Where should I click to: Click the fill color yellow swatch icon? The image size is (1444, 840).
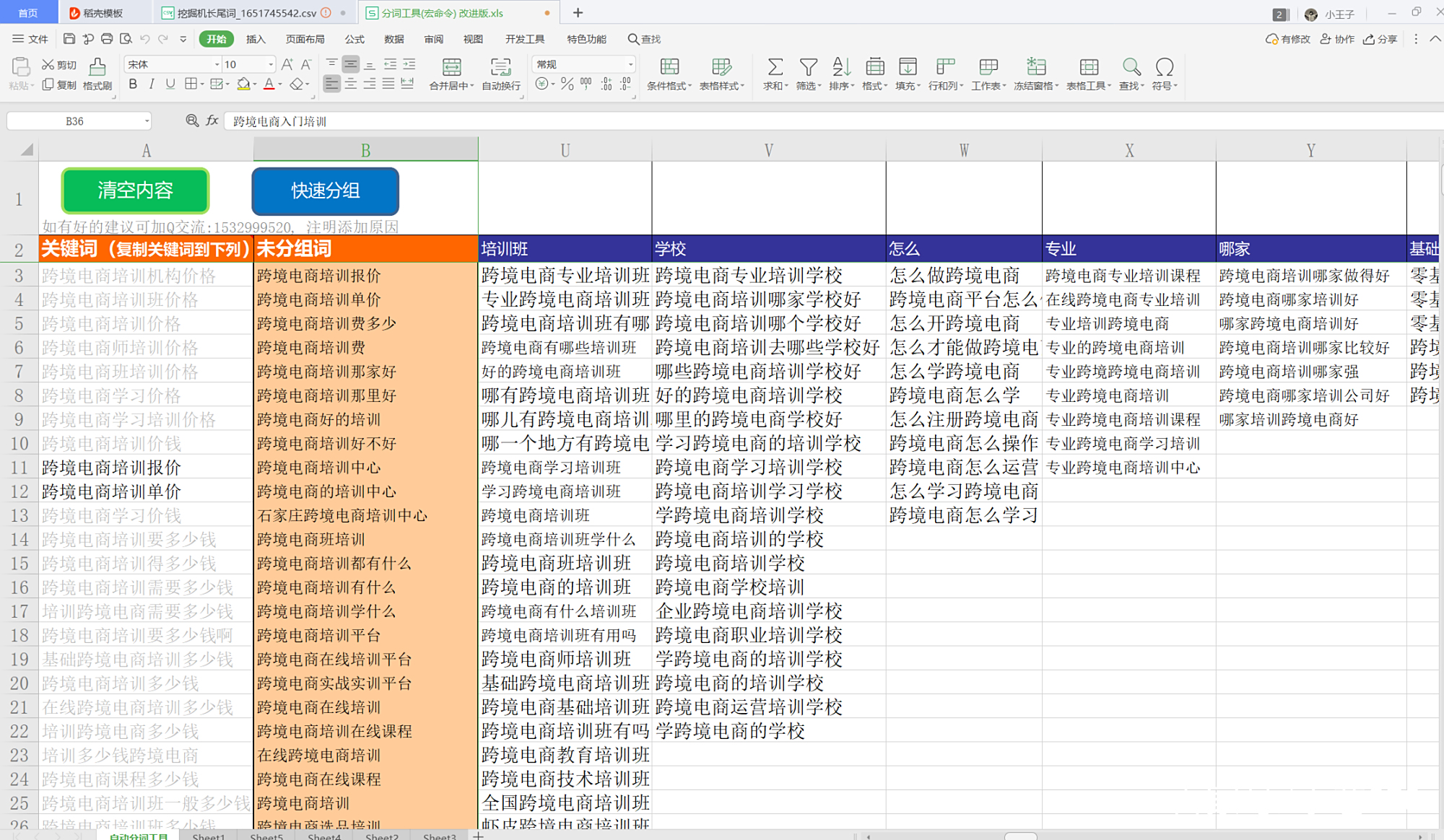click(x=244, y=84)
